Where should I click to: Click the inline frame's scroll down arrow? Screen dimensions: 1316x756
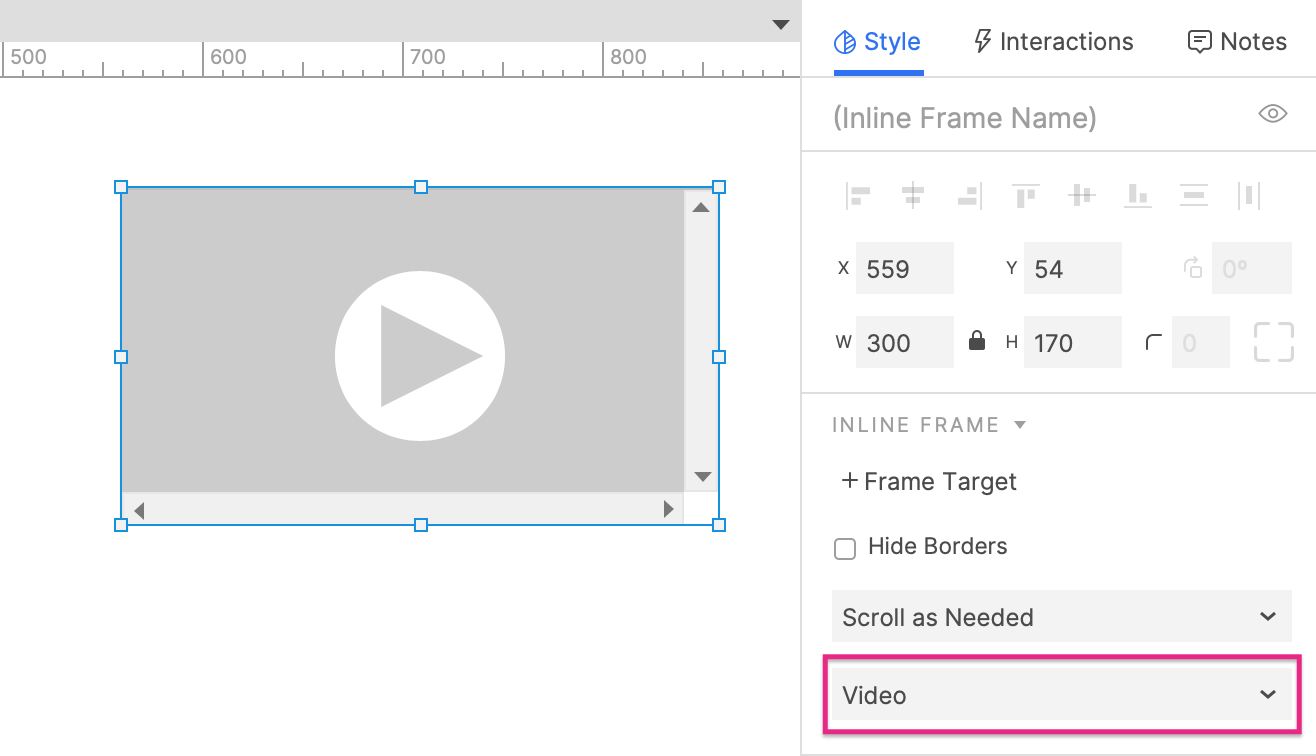702,477
